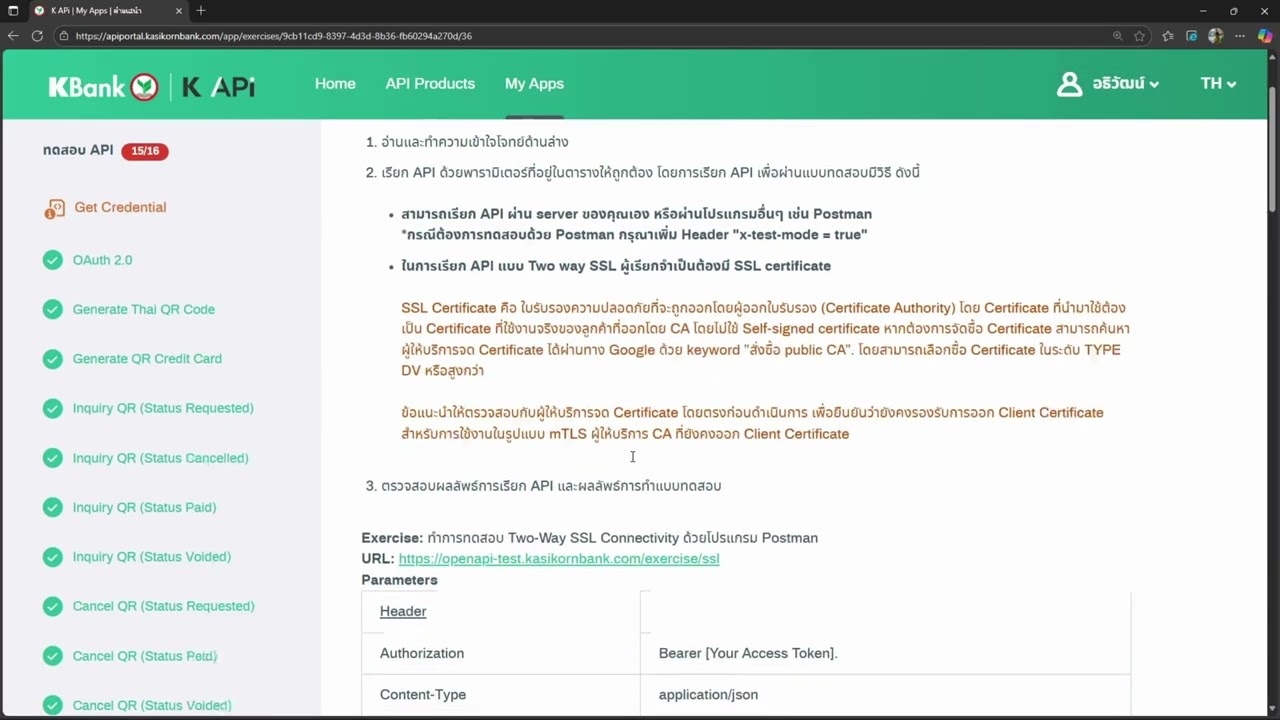1280x720 pixels.
Task: Open the zoom magnifier icon in address bar
Action: [x=1117, y=36]
